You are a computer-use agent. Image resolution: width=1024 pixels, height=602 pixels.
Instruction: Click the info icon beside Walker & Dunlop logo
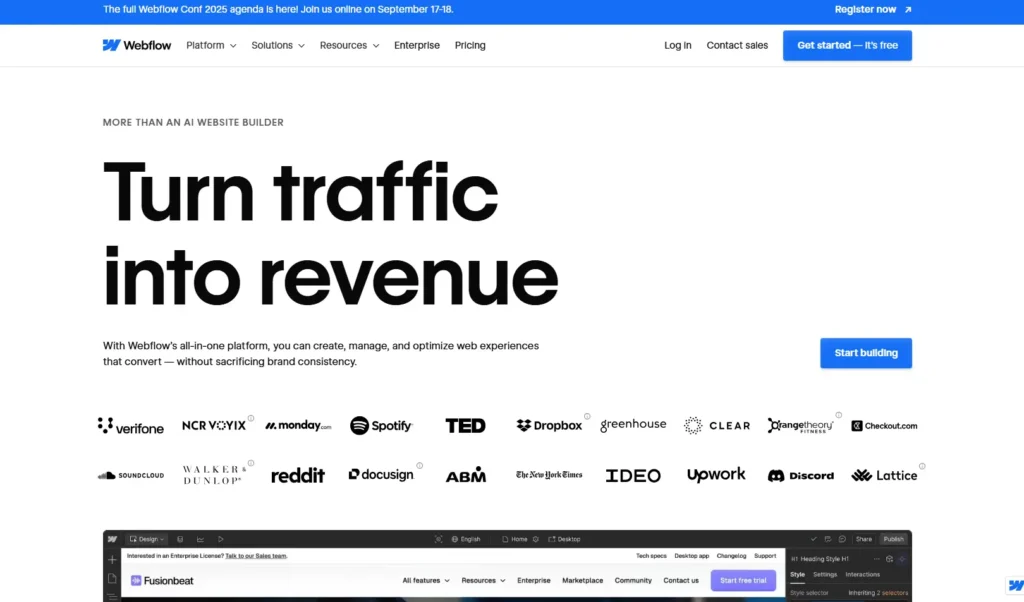pyautogui.click(x=251, y=463)
